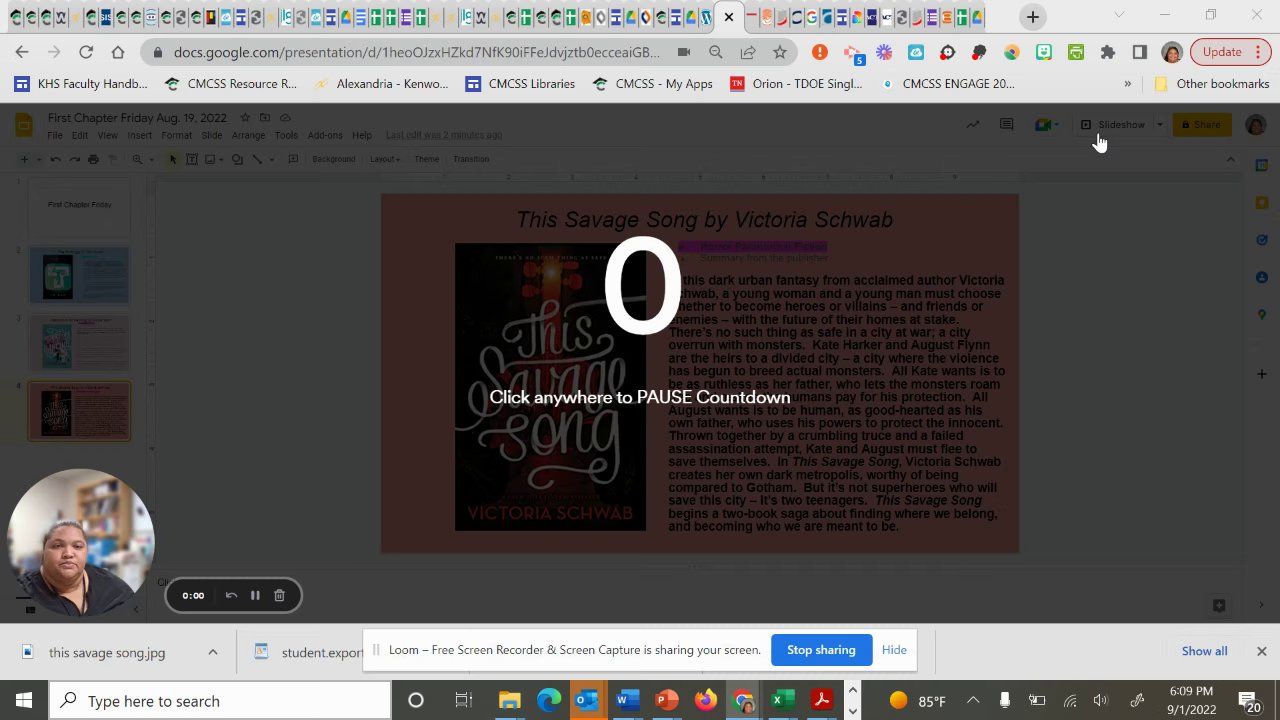Open Excel from the taskbar
Screen dimensions: 1280x720
tap(782, 701)
